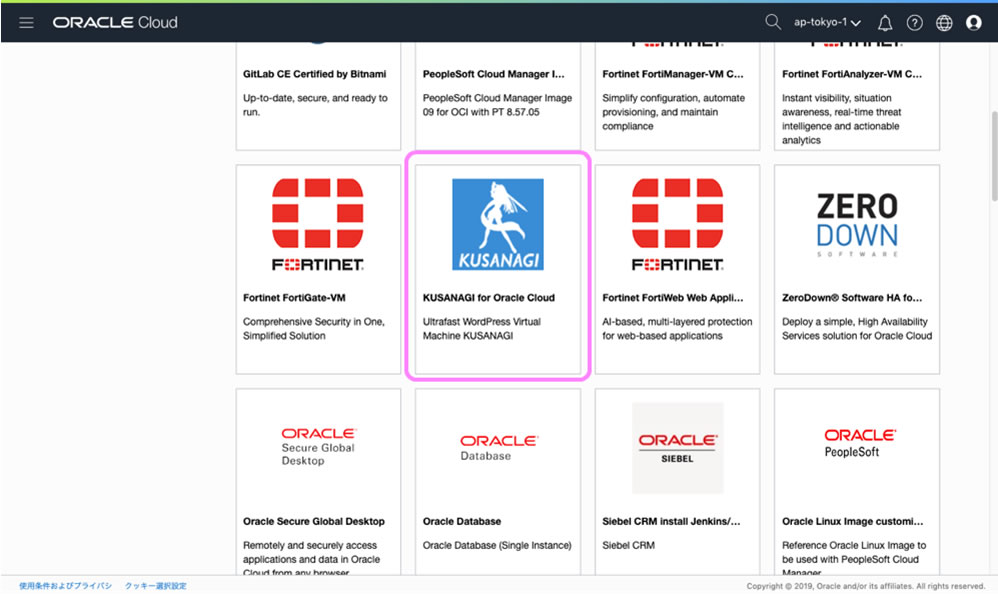Open the Fortinet FortiWeb logo tile
The width and height of the screenshot is (998, 594).
677,225
